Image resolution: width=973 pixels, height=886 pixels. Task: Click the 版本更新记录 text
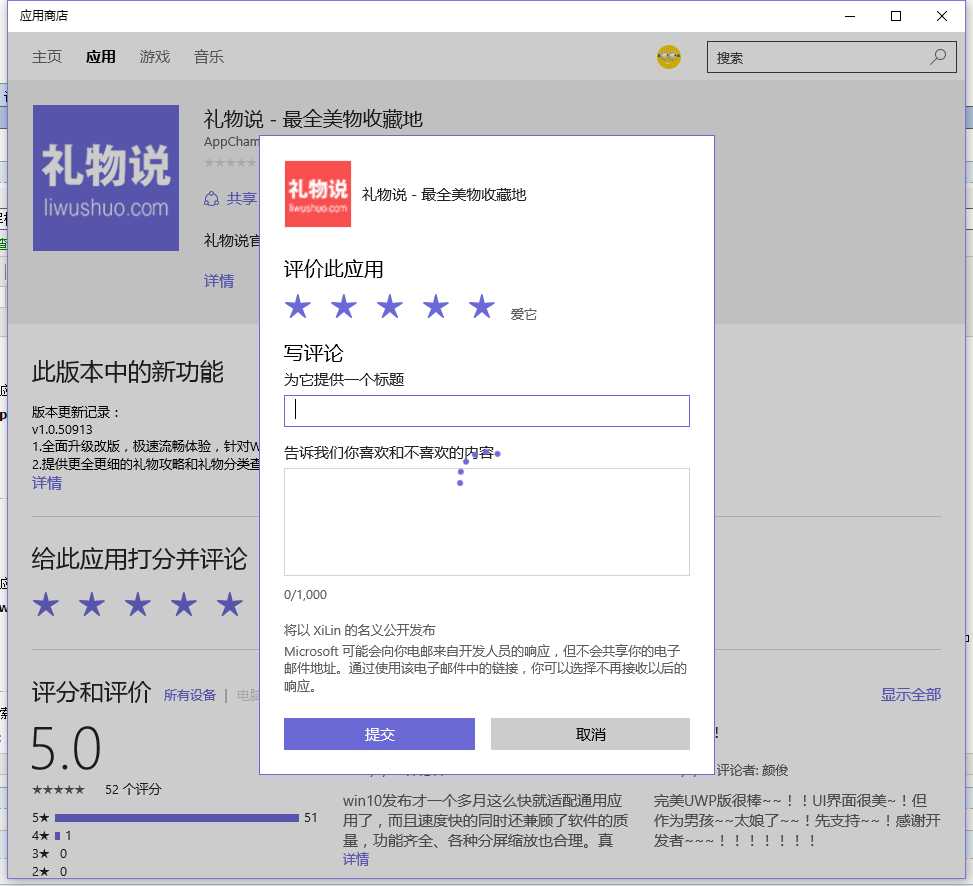(x=75, y=412)
